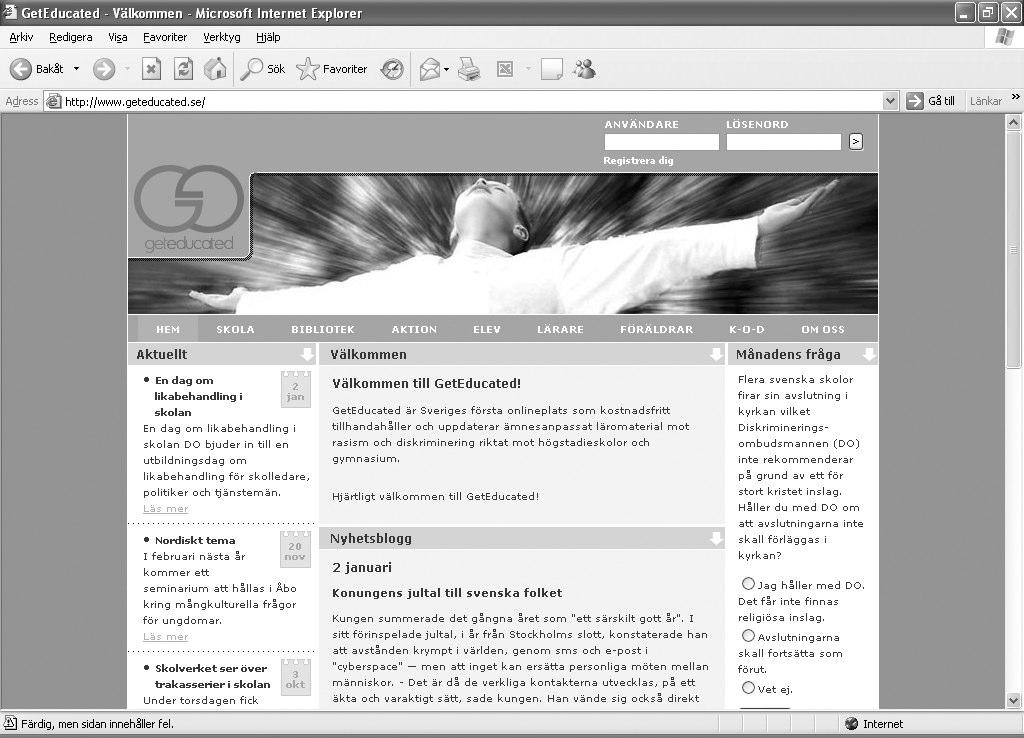Switch to the SKOLA tab

click(x=235, y=329)
